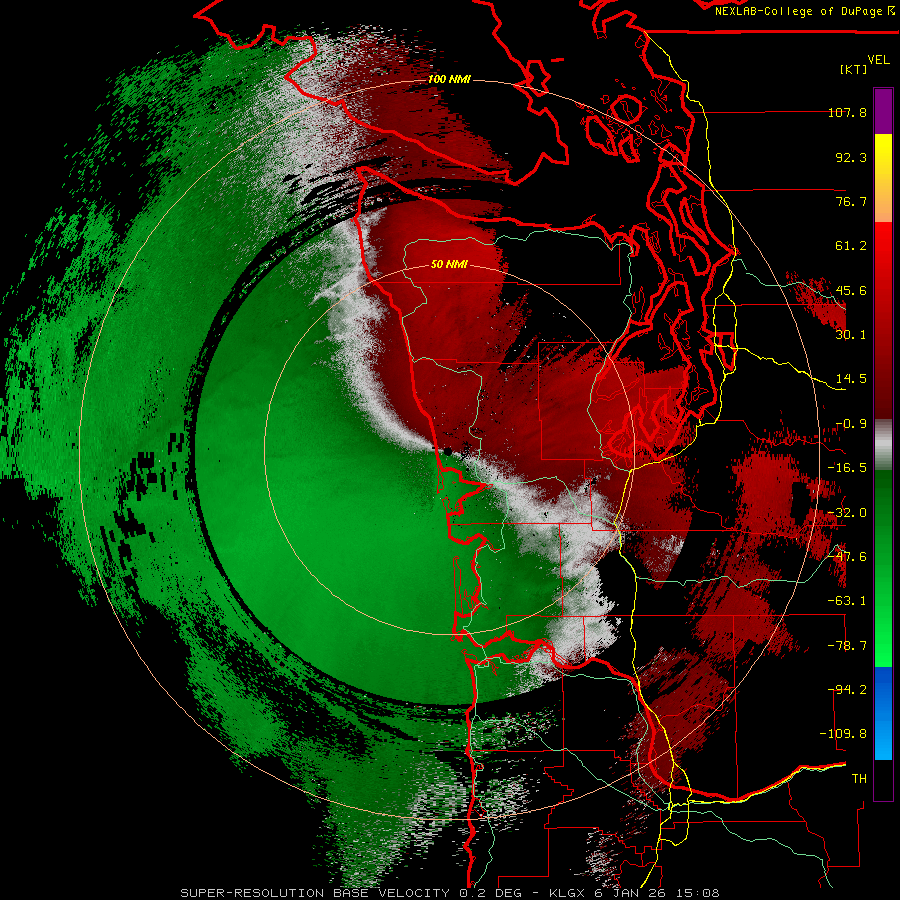Select the -94.2 velocity scale value

click(x=847, y=690)
